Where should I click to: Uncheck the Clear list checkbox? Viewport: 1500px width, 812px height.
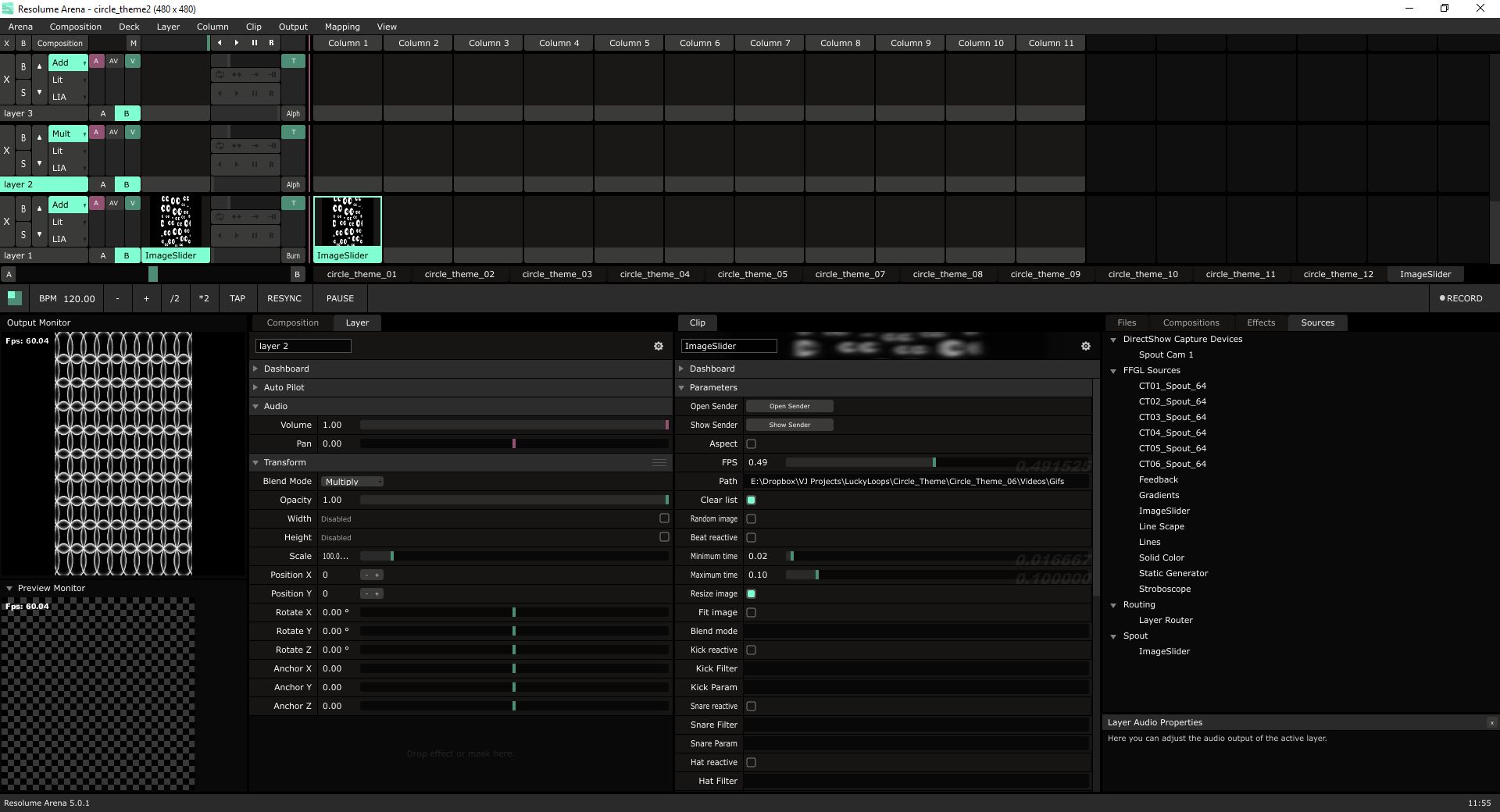(x=751, y=500)
